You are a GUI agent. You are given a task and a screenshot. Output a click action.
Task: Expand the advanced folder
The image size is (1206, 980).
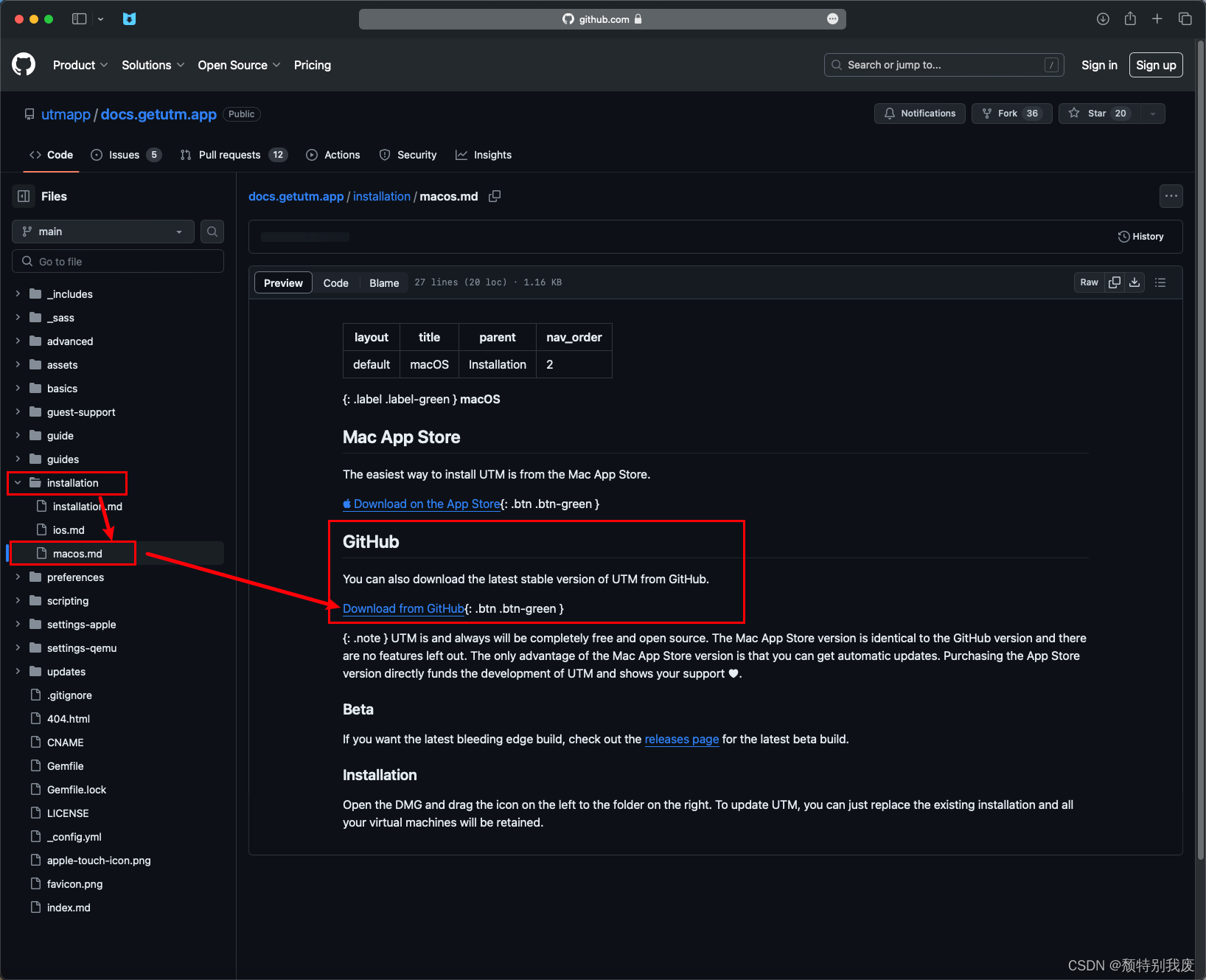pyautogui.click(x=18, y=341)
